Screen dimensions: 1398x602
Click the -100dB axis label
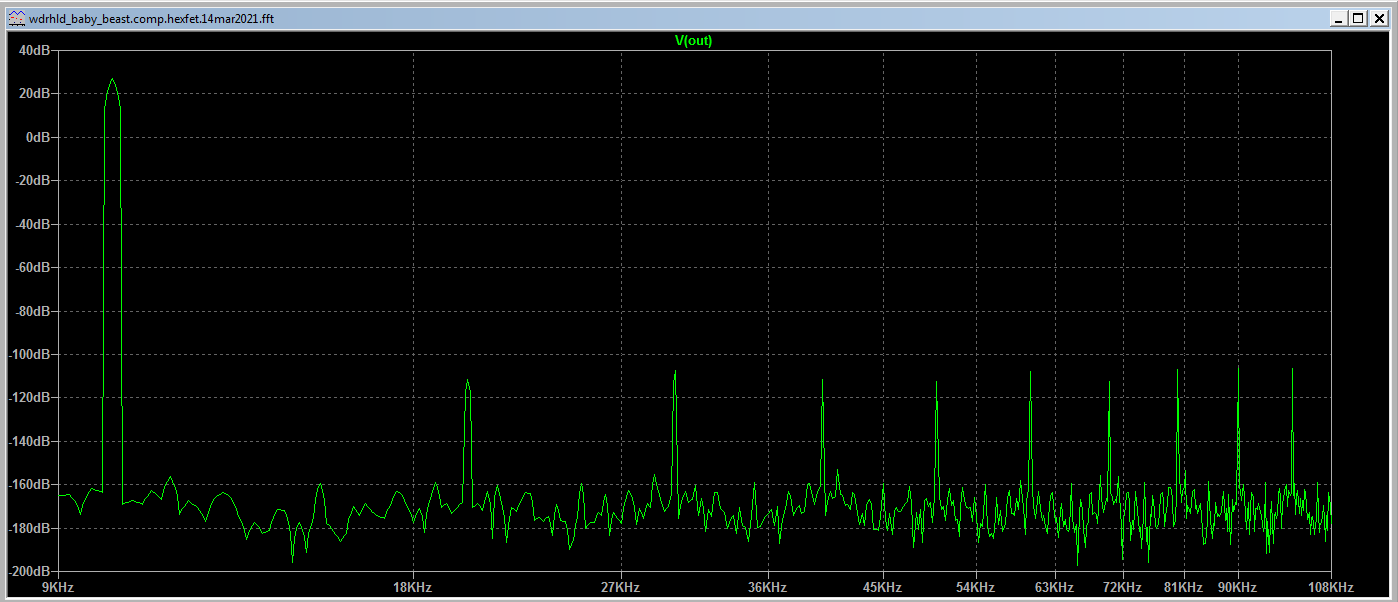pos(30,355)
